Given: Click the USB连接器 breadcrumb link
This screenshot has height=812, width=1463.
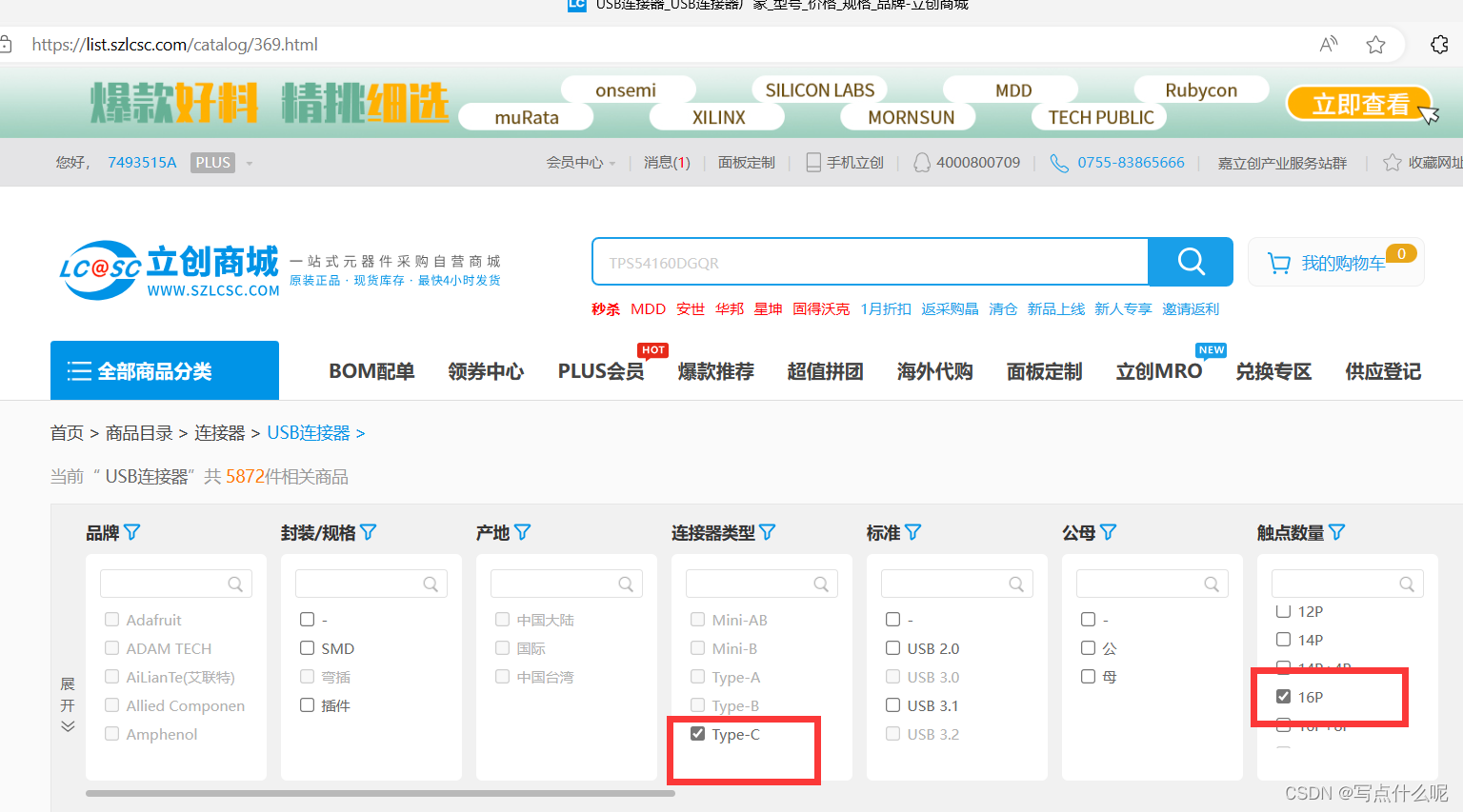Looking at the screenshot, I should 309,433.
